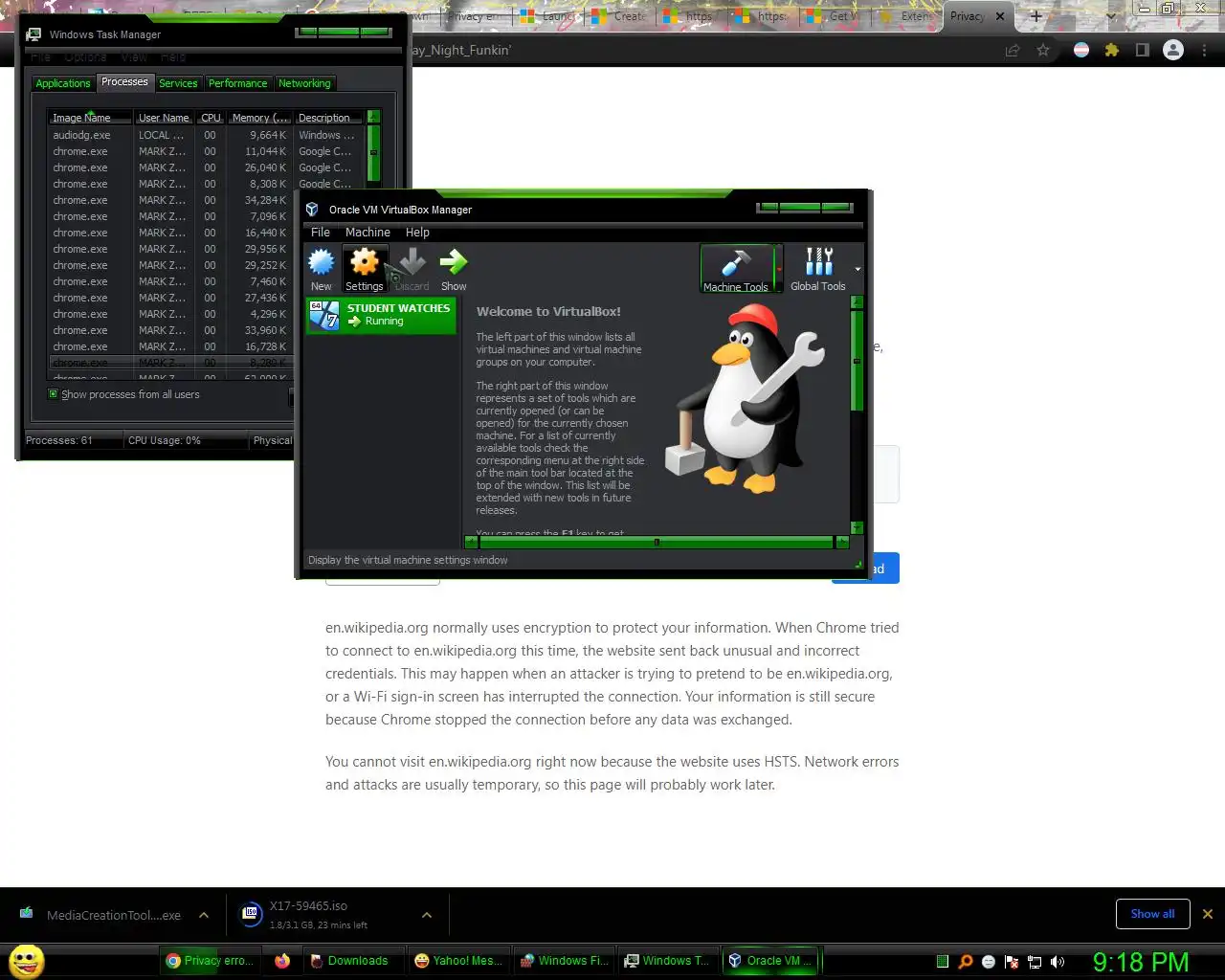The height and width of the screenshot is (980, 1225).
Task: Switch to Privacy error Chrome taskbar button
Action: (211, 961)
